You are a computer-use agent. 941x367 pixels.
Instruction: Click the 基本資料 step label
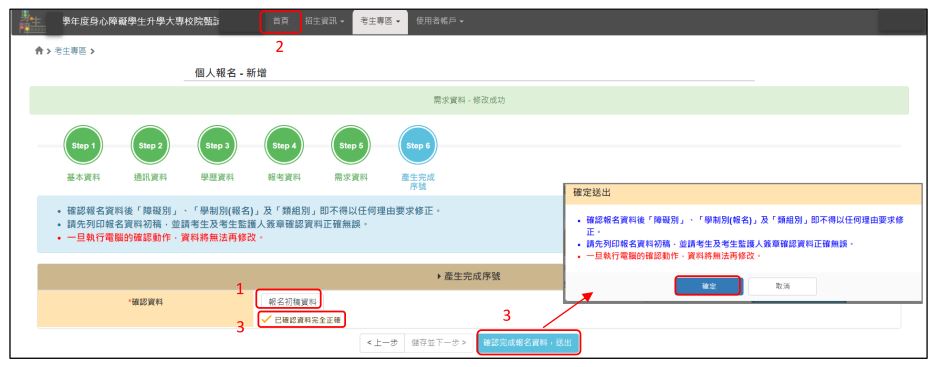point(83,178)
